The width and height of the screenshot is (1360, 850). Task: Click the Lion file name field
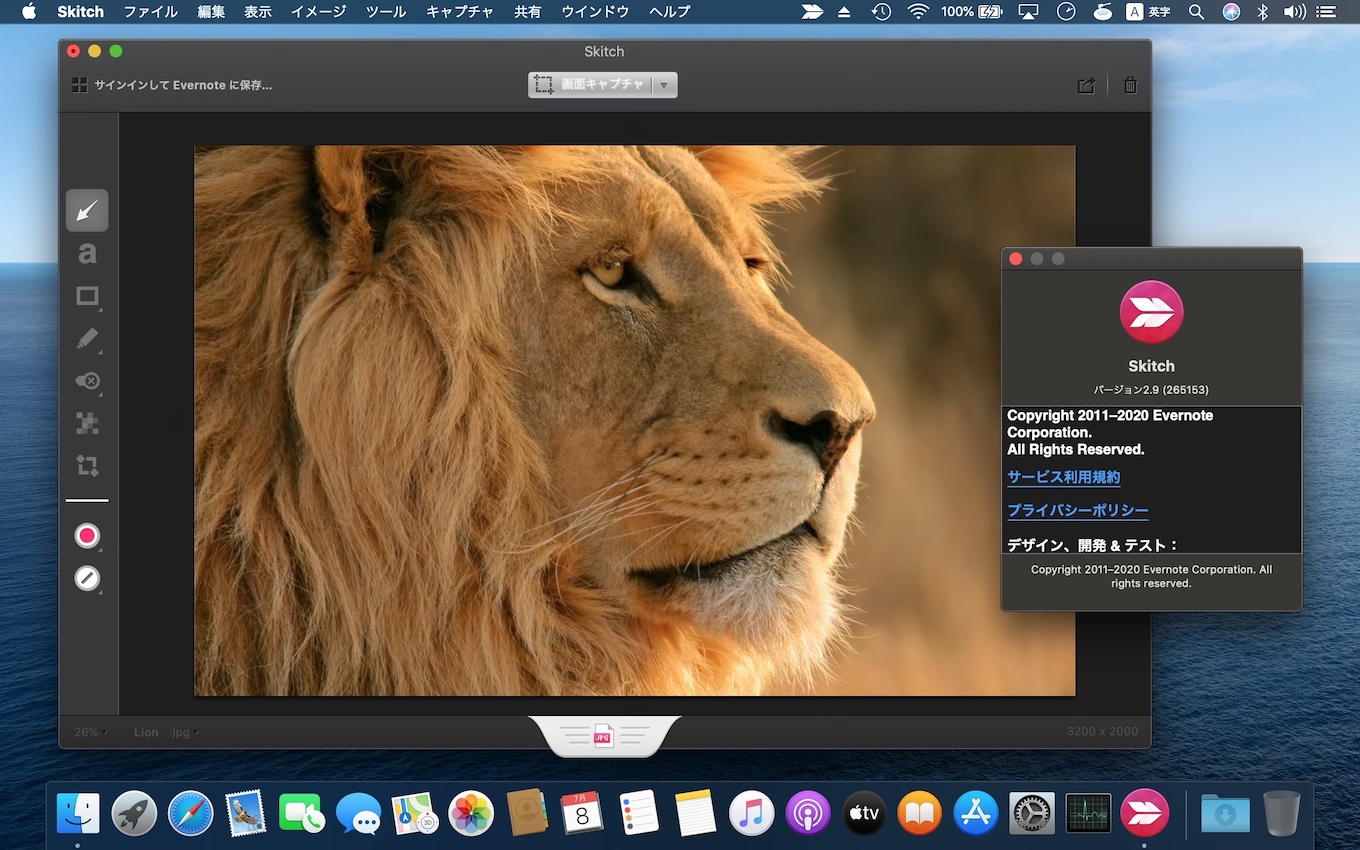[147, 732]
